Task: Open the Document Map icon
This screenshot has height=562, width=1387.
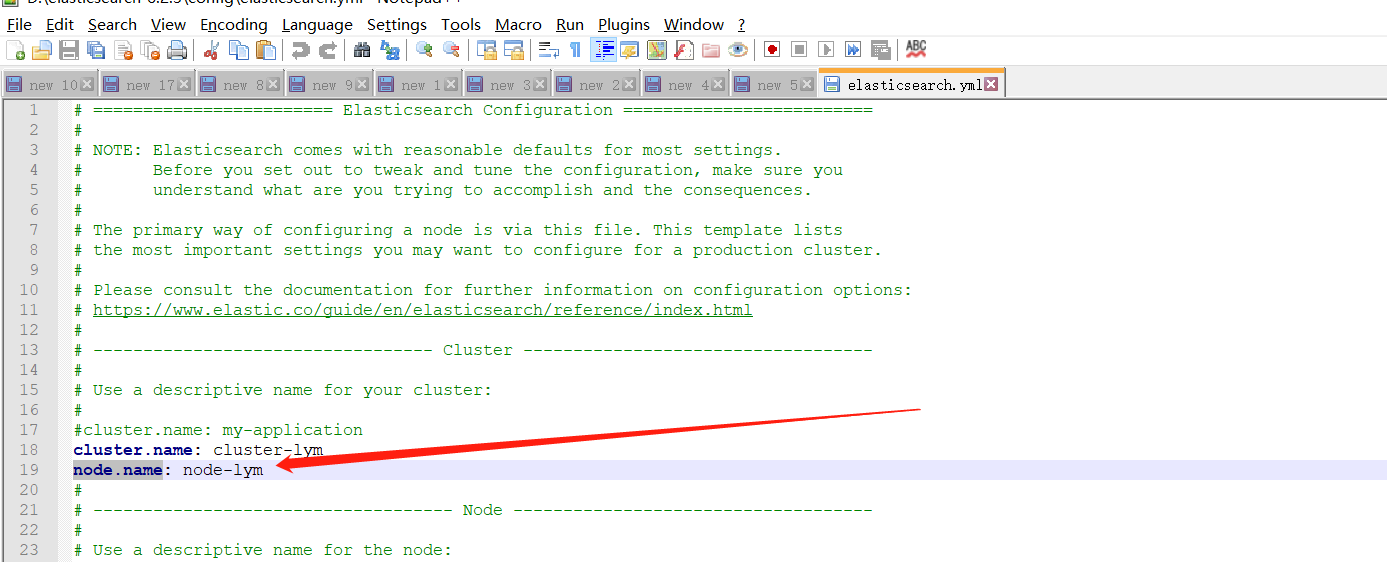Action: pos(657,49)
